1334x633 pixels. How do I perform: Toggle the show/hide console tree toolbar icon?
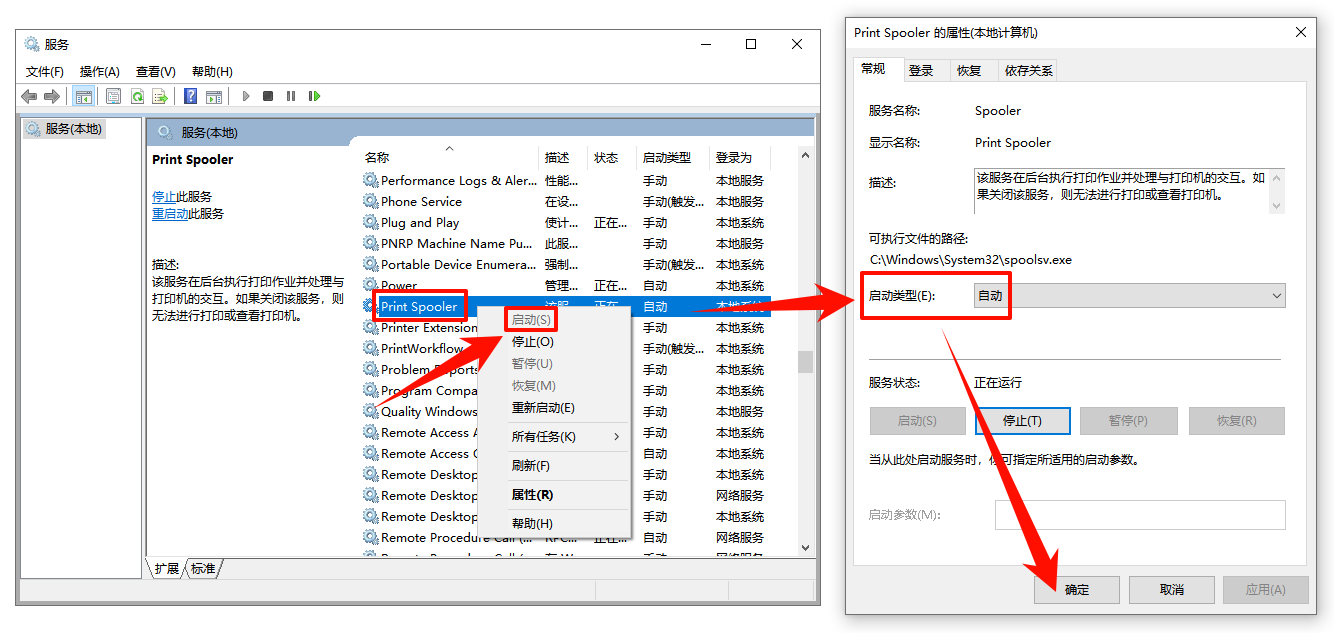click(x=84, y=96)
